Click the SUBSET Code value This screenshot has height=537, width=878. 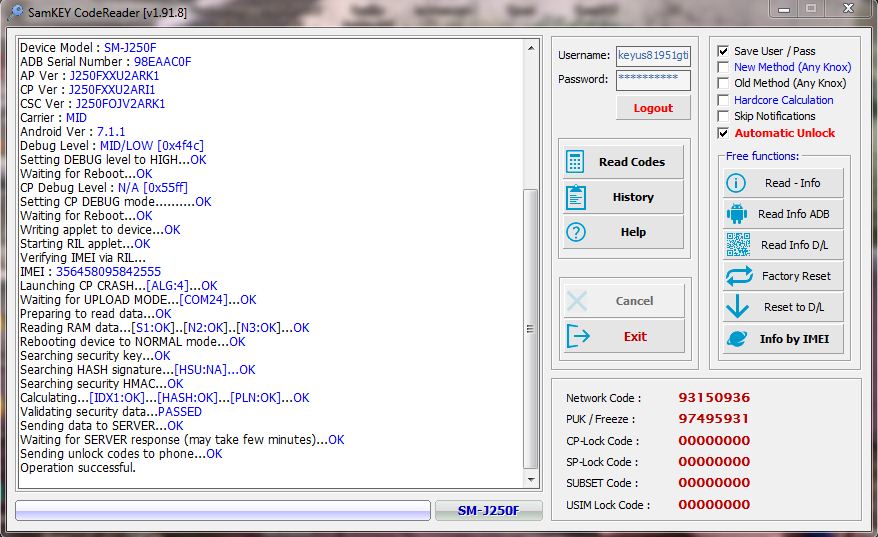pos(714,483)
